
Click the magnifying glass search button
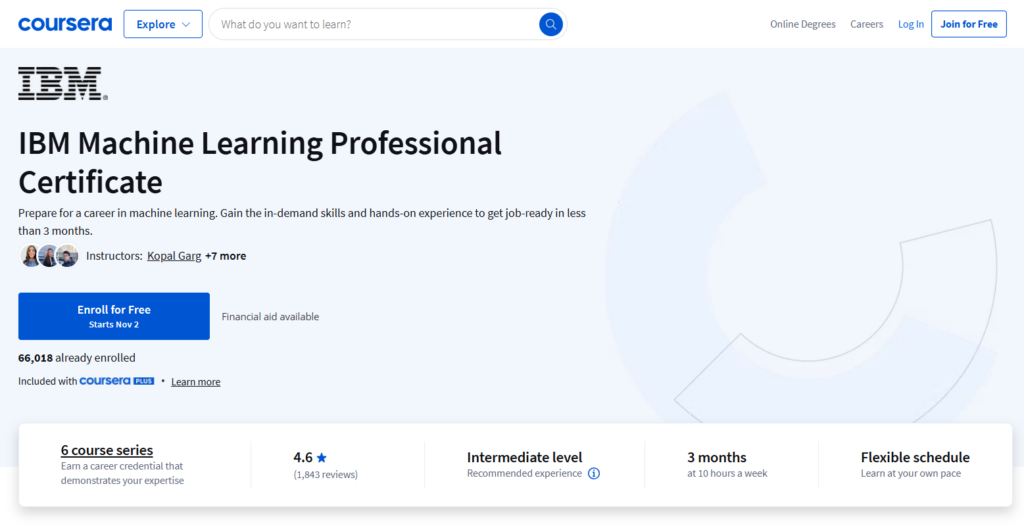coord(551,24)
